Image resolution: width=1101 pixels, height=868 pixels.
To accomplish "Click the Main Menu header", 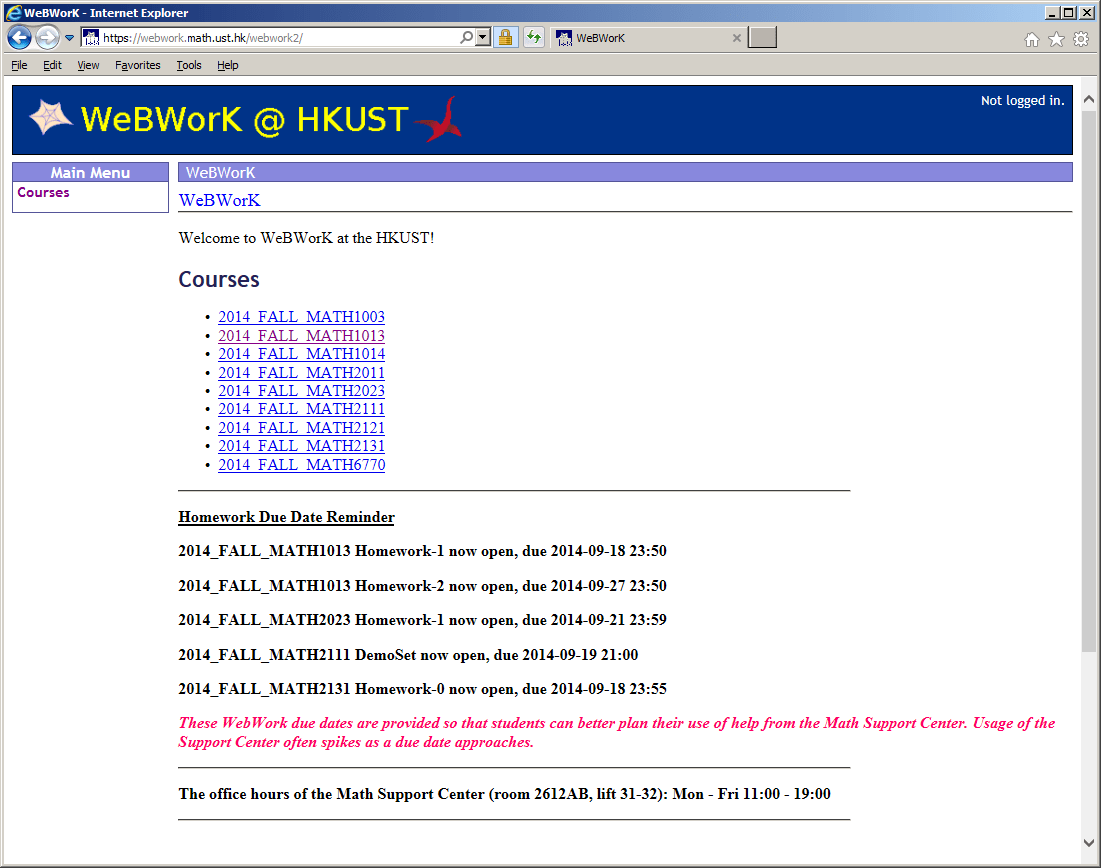I will click(x=91, y=172).
